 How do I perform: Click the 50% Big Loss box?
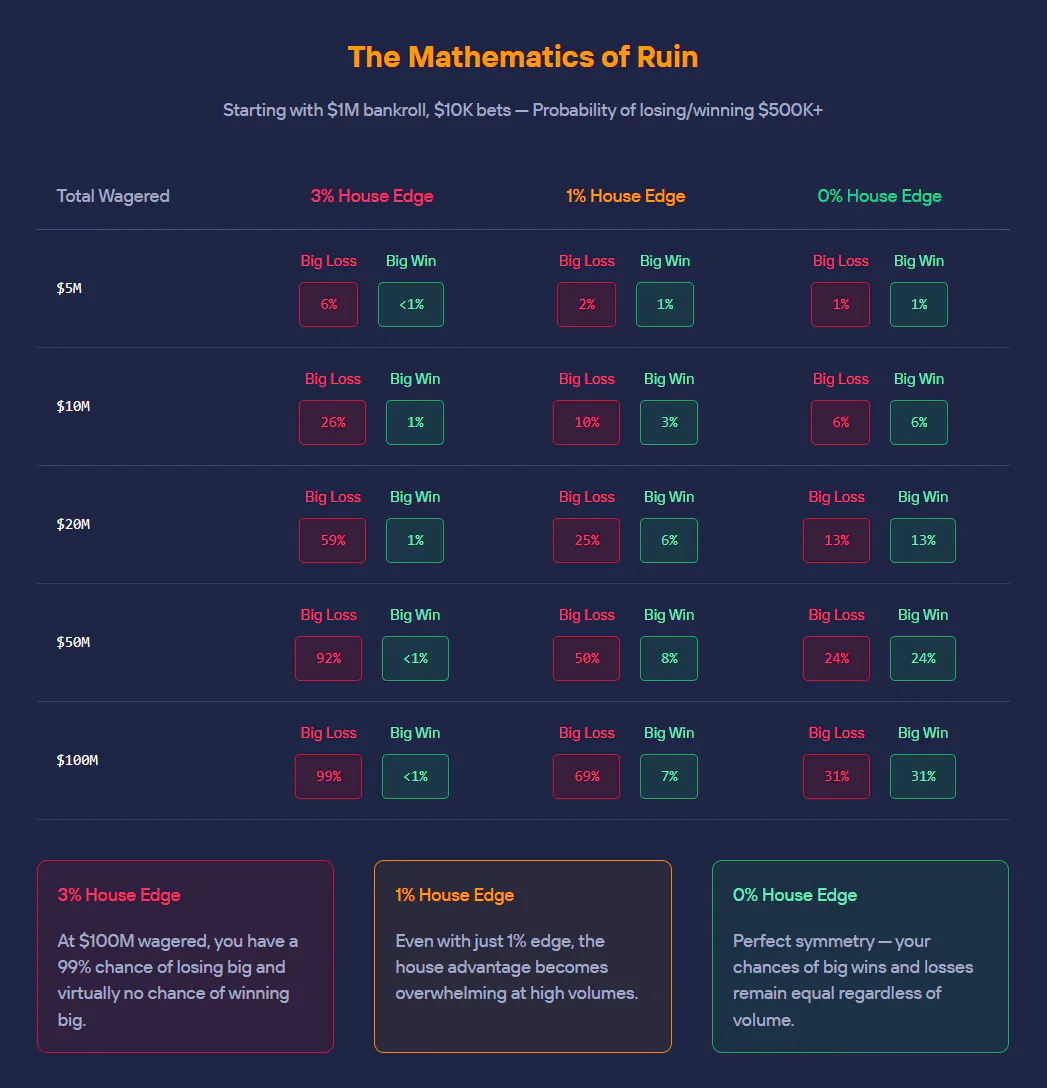[x=586, y=658]
